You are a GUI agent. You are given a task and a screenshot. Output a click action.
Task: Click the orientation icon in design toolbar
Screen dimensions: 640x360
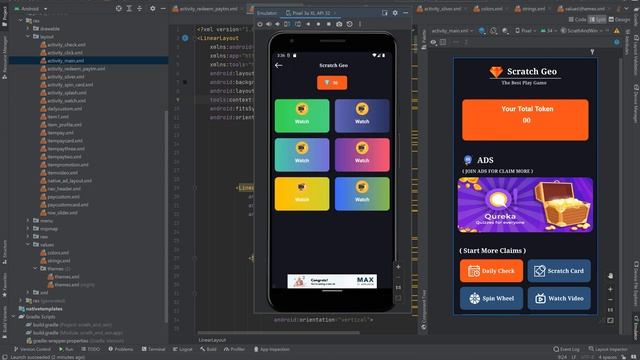[x=494, y=31]
